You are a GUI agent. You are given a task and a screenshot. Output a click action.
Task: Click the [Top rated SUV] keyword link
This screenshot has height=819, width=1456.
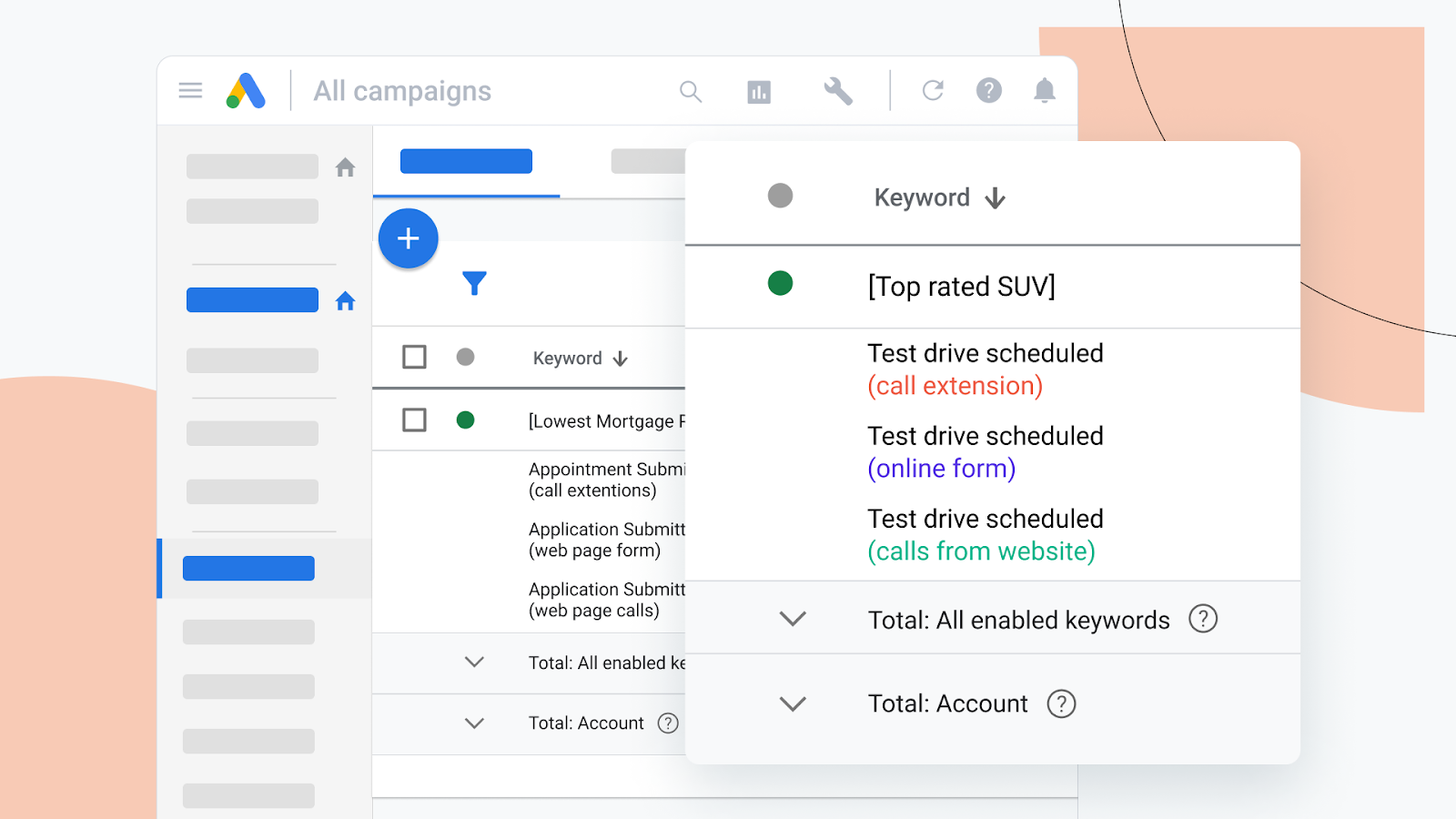pos(961,286)
